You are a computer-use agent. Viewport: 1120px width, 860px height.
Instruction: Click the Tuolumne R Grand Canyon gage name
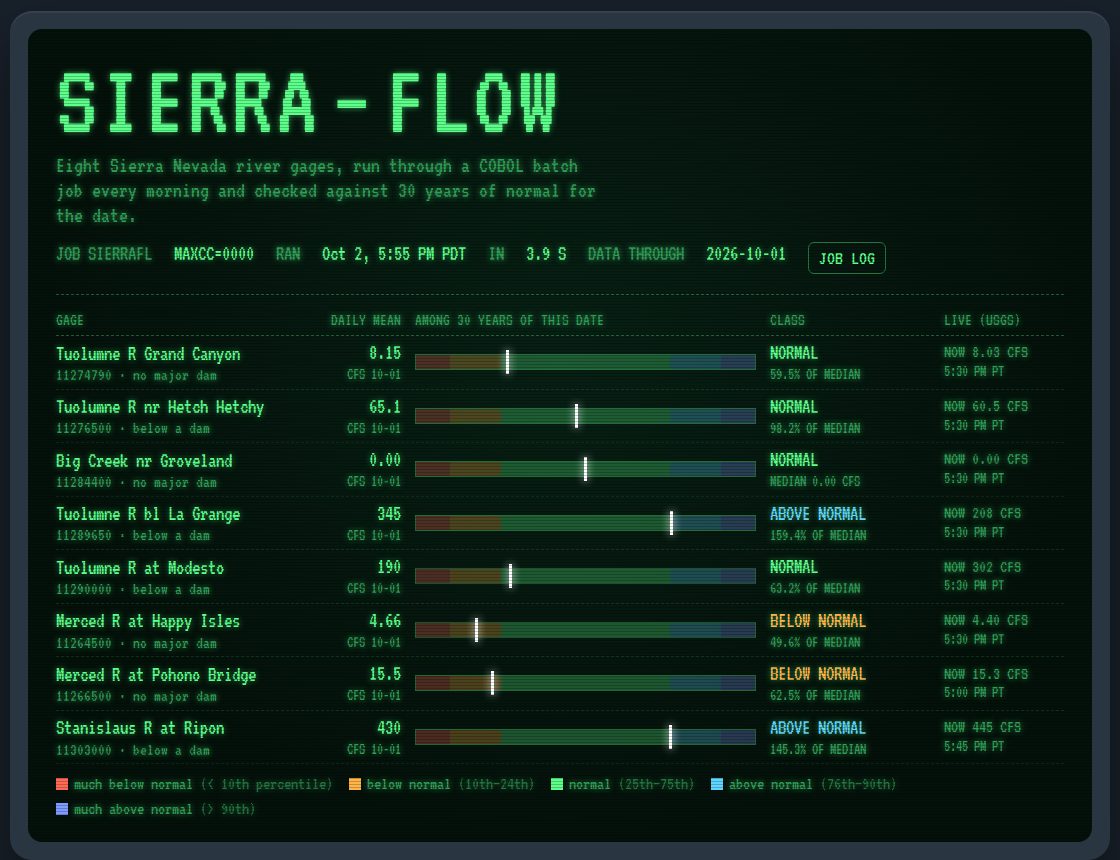148,354
